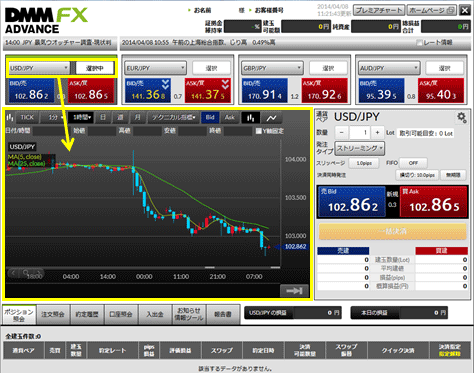Open the テクニカル指標 dropdown
The width and height of the screenshot is (474, 373).
pos(173,117)
